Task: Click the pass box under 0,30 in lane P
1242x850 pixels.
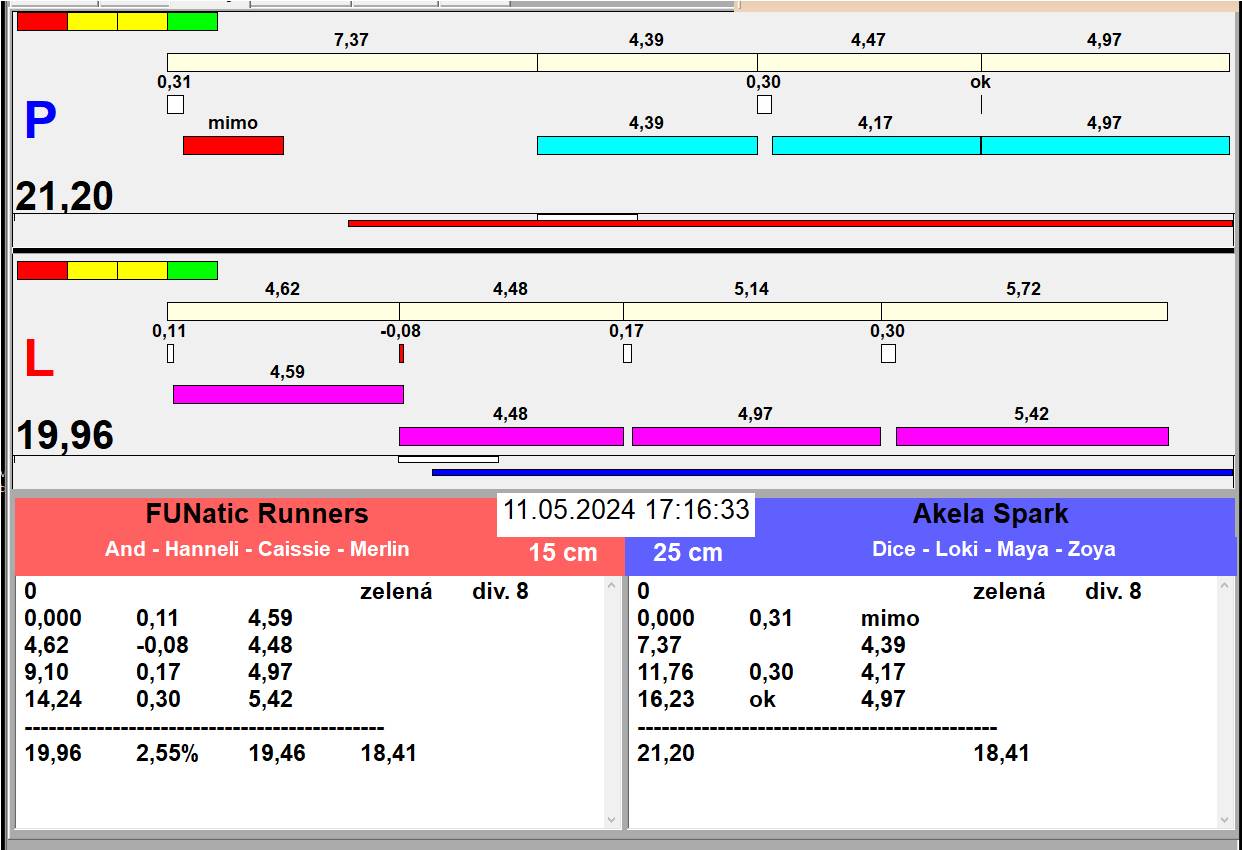Action: point(764,104)
